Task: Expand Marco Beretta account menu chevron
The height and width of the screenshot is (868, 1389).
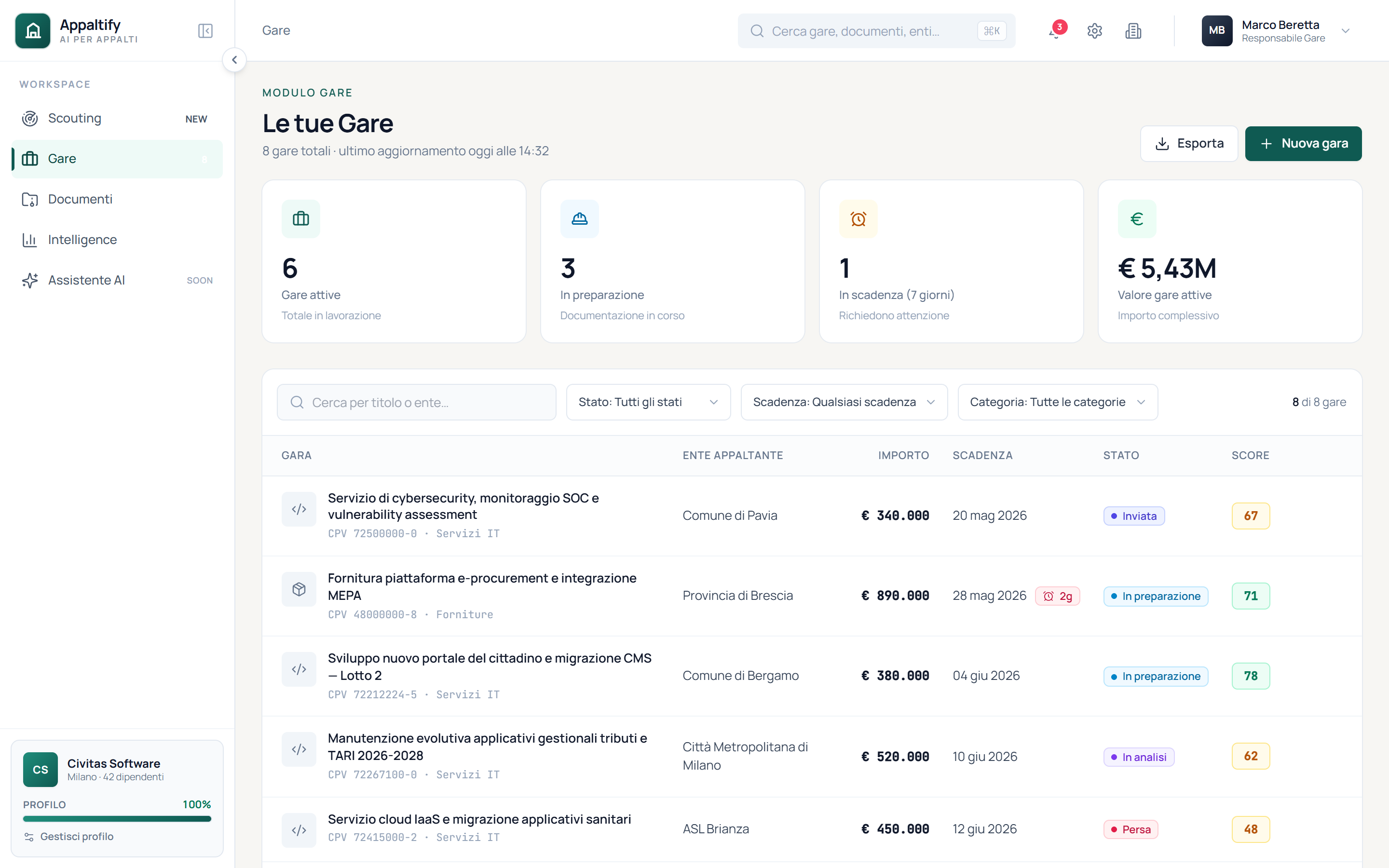Action: tap(1346, 31)
